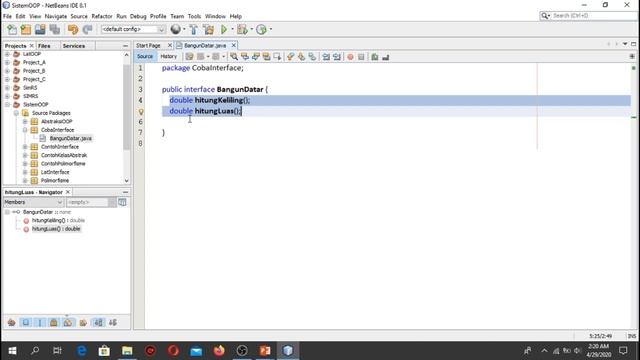The width and height of the screenshot is (640, 360).
Task: Toggle Show Inherited Members in Navigator
Action: (11, 322)
